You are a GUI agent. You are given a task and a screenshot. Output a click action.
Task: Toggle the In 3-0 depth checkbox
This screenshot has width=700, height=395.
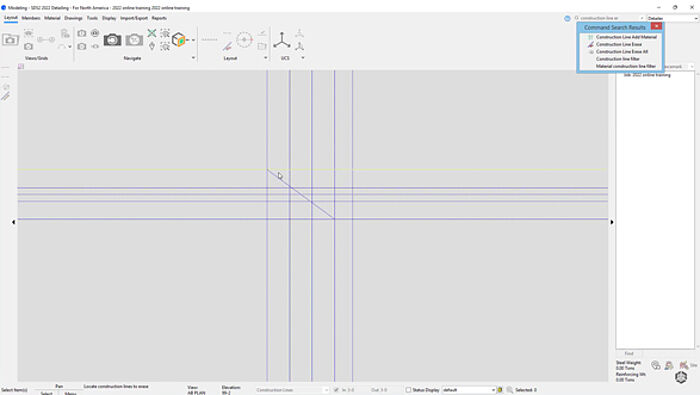click(336, 390)
